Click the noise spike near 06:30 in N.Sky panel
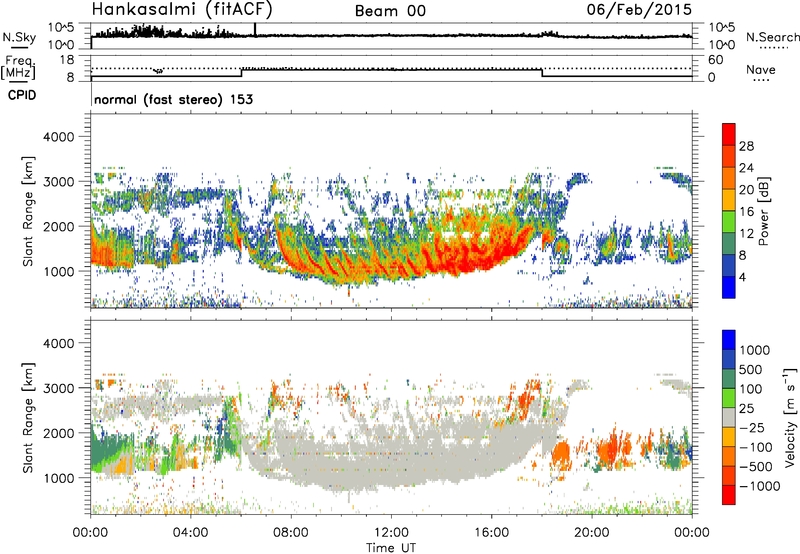This screenshot has height=554, width=800. (255, 30)
